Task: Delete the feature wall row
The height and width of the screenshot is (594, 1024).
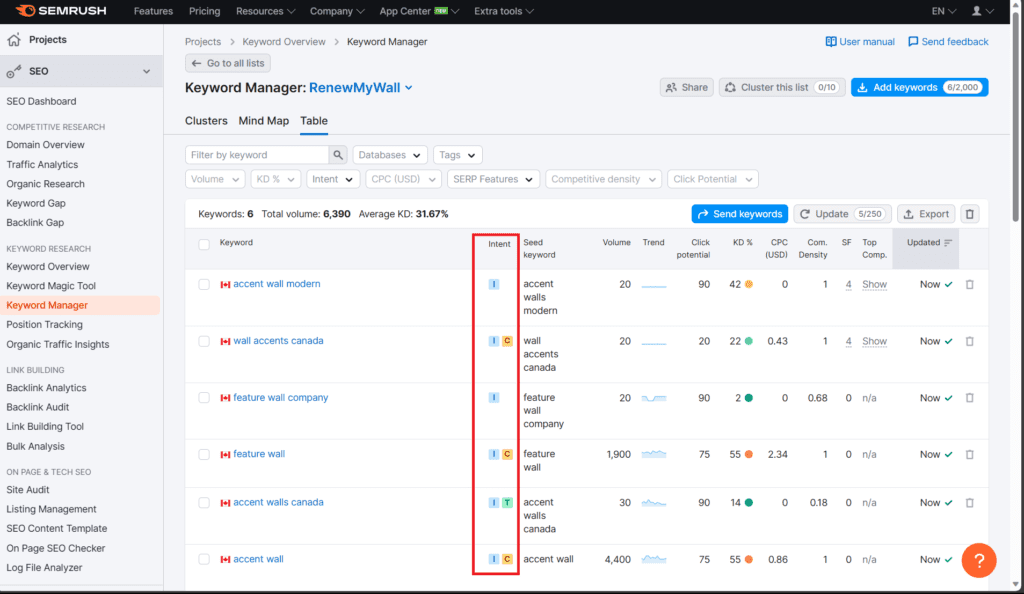Action: pyautogui.click(x=970, y=454)
